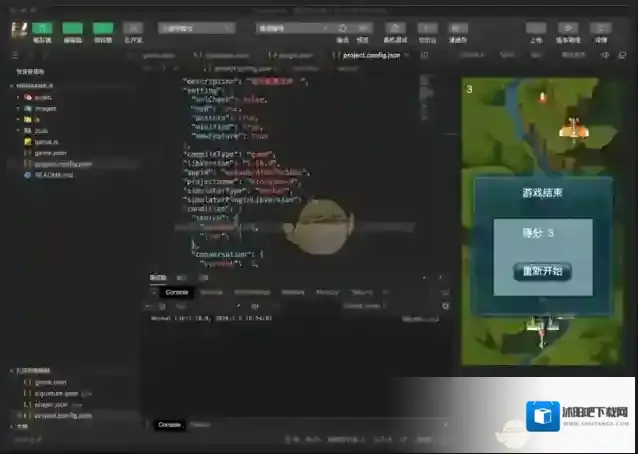Click the 编译 compile icon

[x=343, y=29]
